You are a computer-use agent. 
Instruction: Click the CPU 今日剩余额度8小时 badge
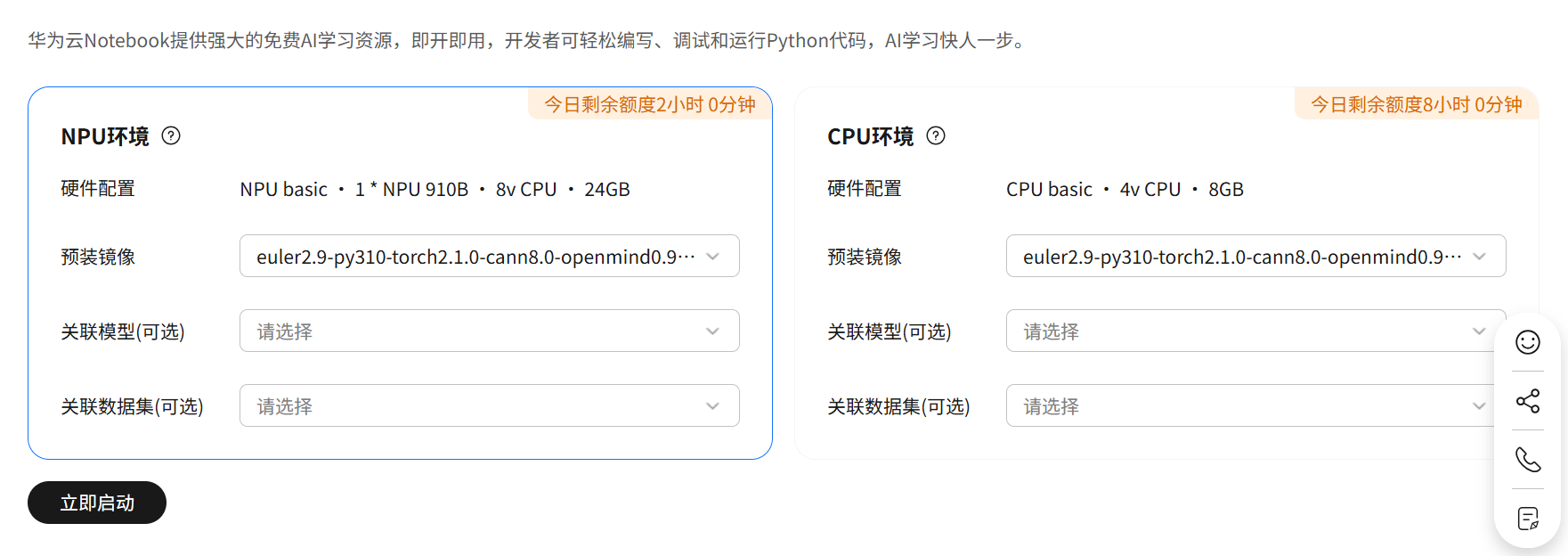[1417, 104]
